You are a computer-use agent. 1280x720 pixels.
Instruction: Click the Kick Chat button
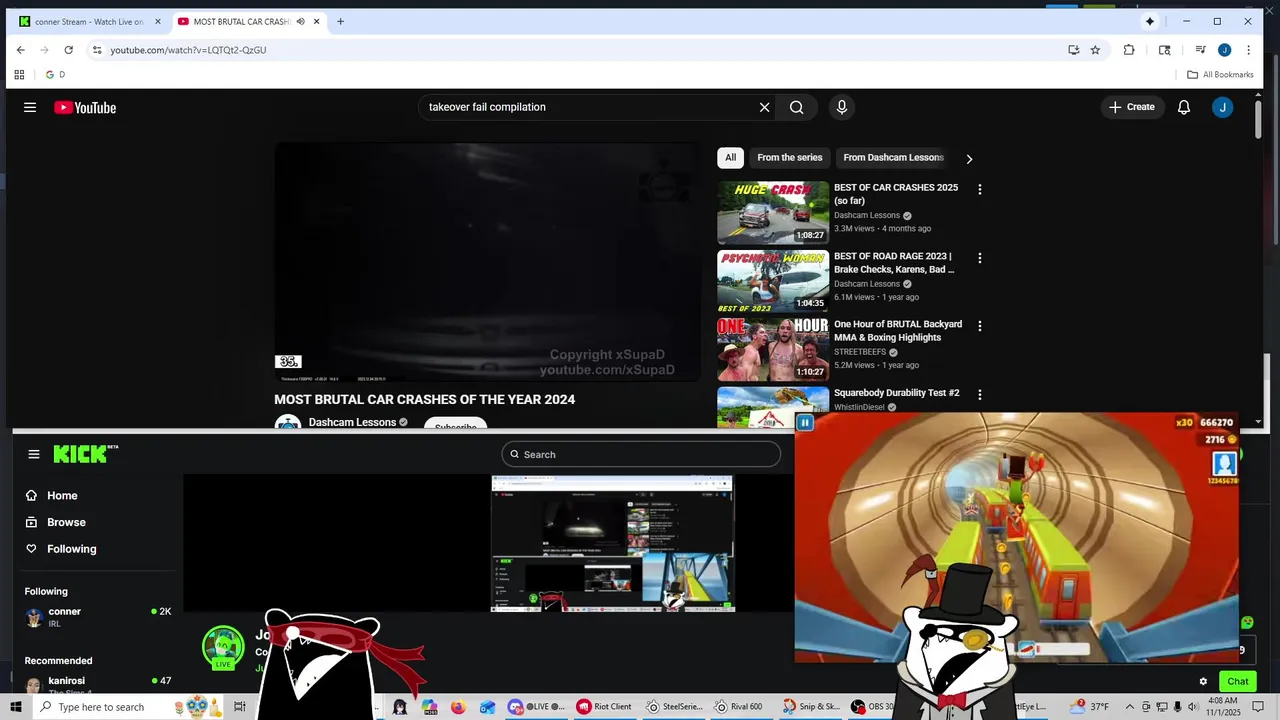[1238, 681]
